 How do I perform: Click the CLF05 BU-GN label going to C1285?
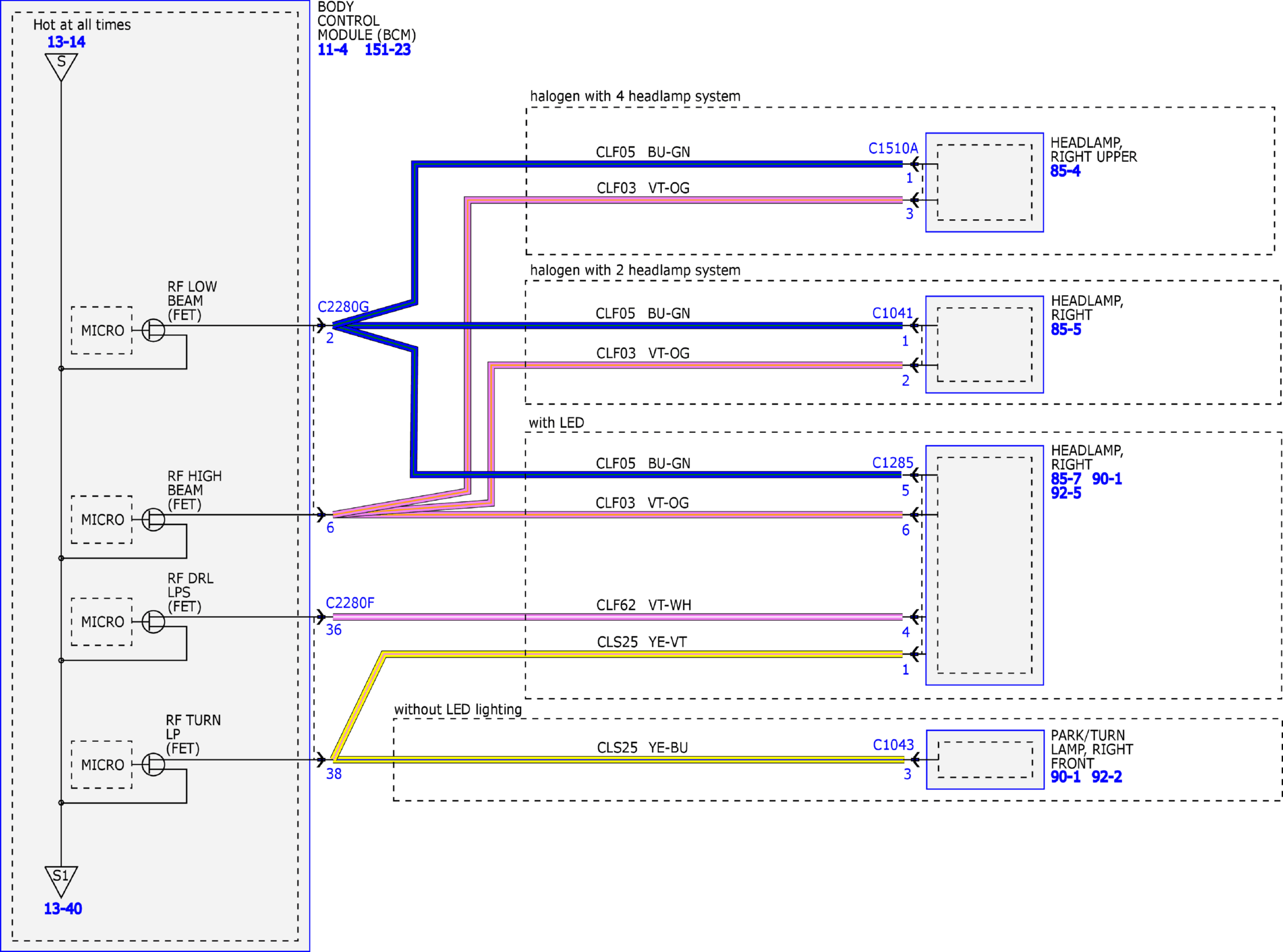click(x=643, y=464)
